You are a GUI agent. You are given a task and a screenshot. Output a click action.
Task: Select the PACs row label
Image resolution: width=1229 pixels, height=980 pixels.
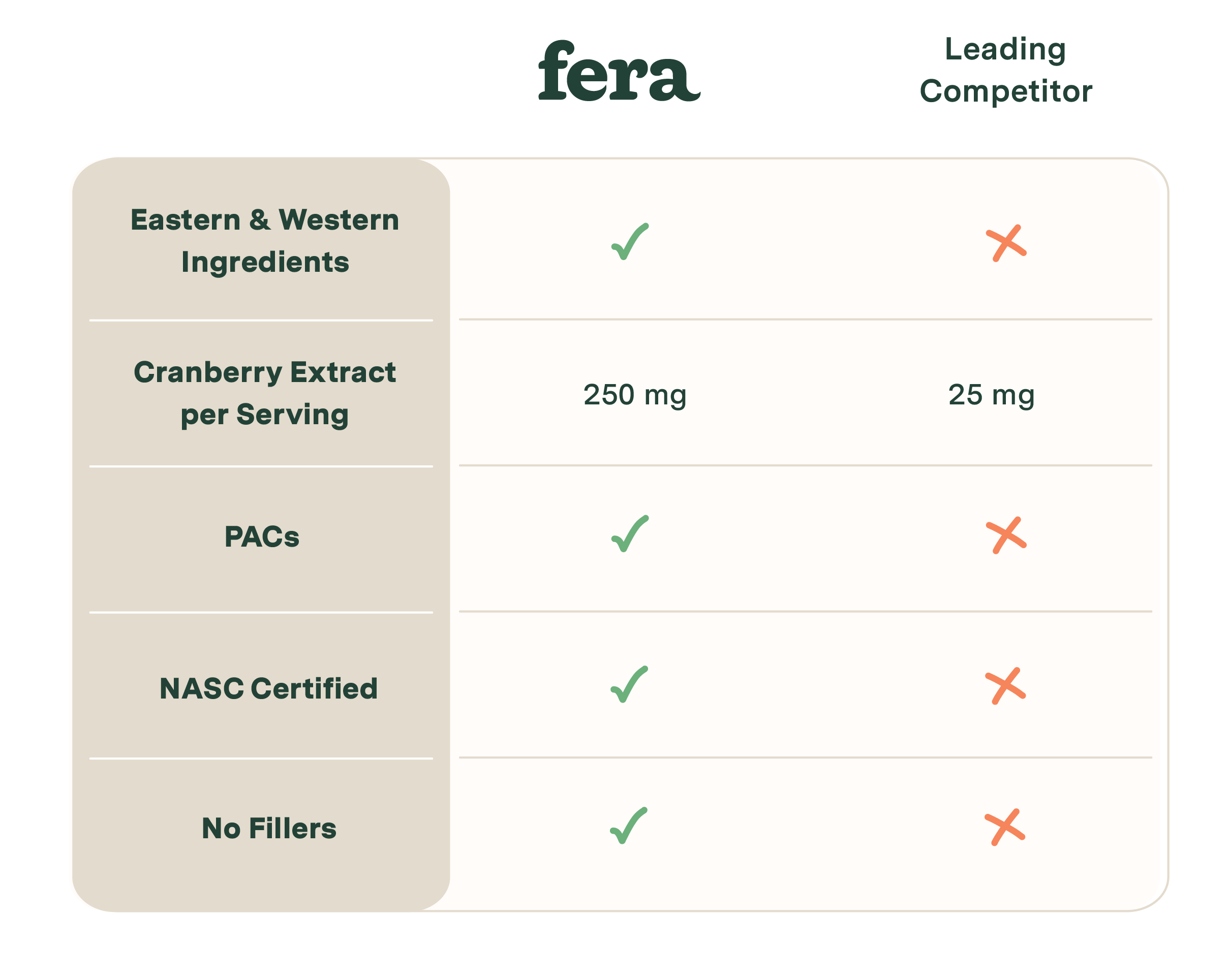(x=262, y=536)
